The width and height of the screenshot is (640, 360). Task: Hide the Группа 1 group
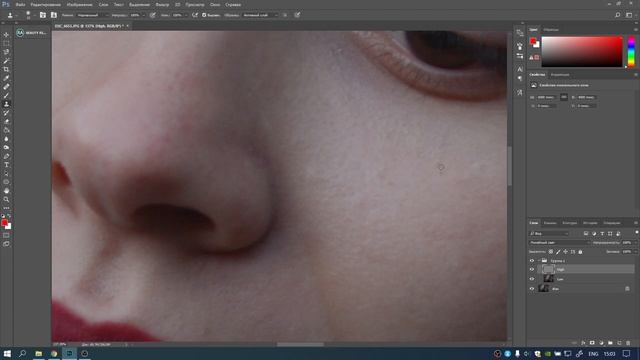(x=532, y=260)
